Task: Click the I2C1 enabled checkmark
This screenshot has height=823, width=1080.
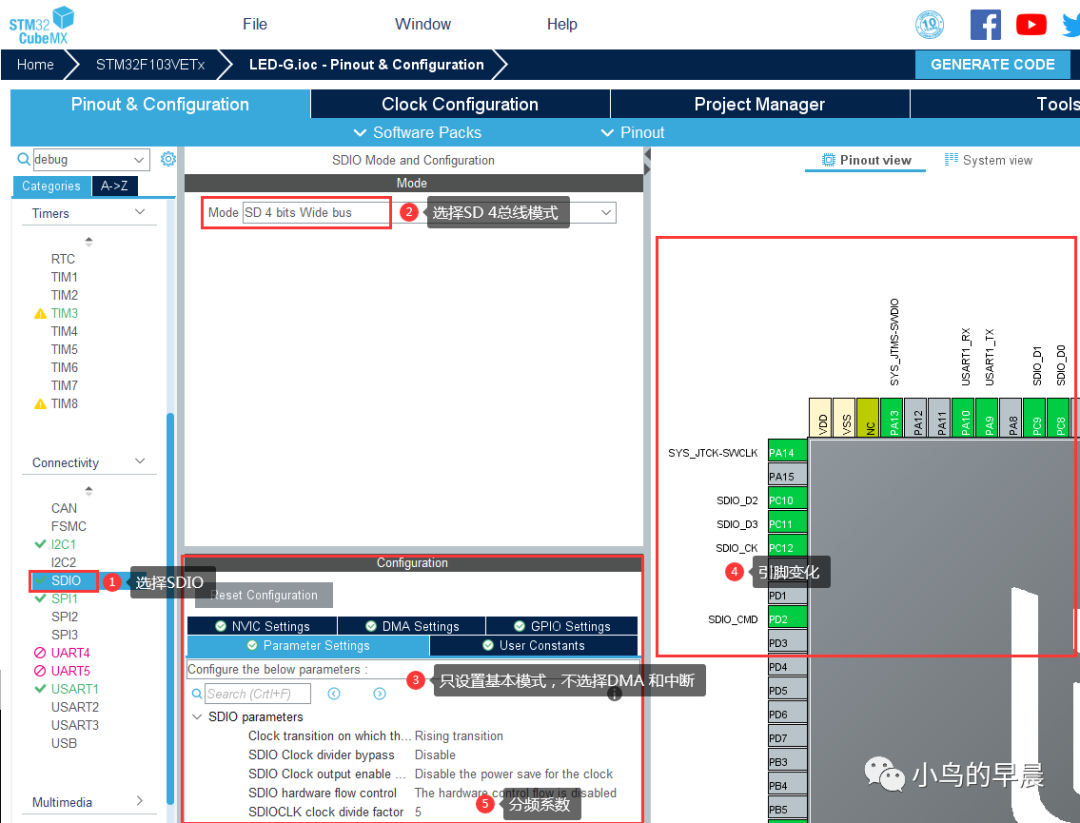Action: click(40, 544)
